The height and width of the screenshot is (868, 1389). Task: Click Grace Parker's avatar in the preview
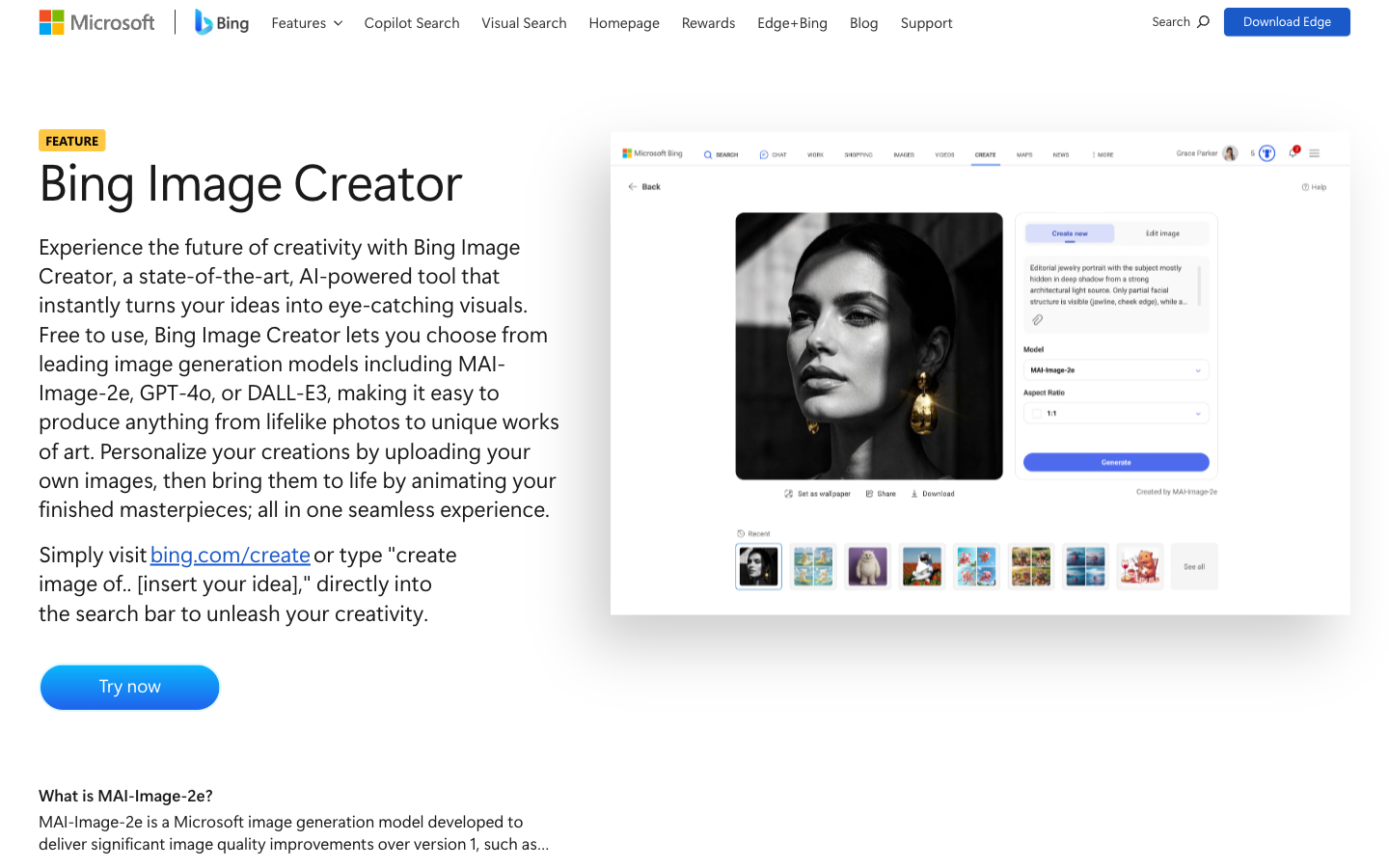point(1230,153)
